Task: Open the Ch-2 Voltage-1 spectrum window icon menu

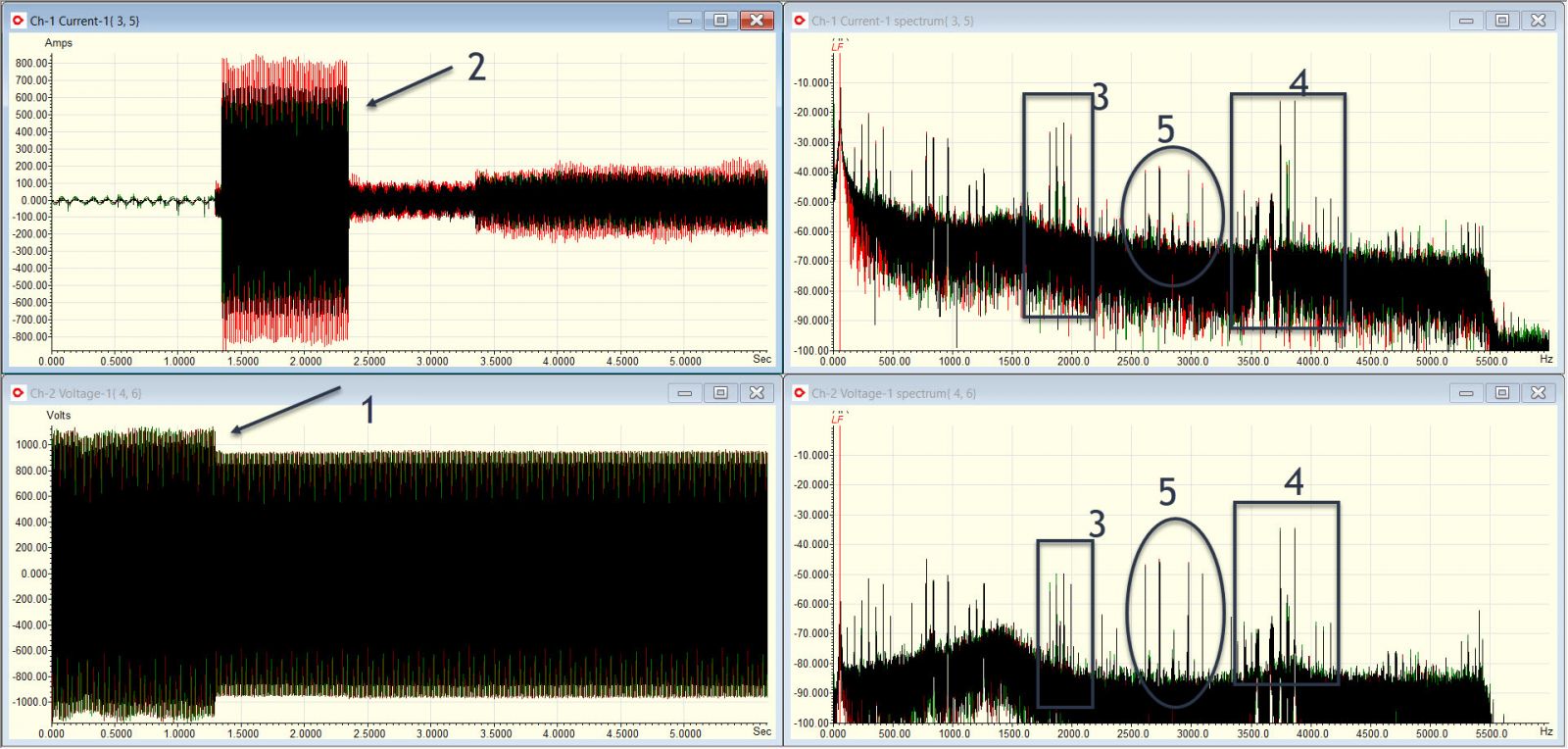Action: coord(800,393)
